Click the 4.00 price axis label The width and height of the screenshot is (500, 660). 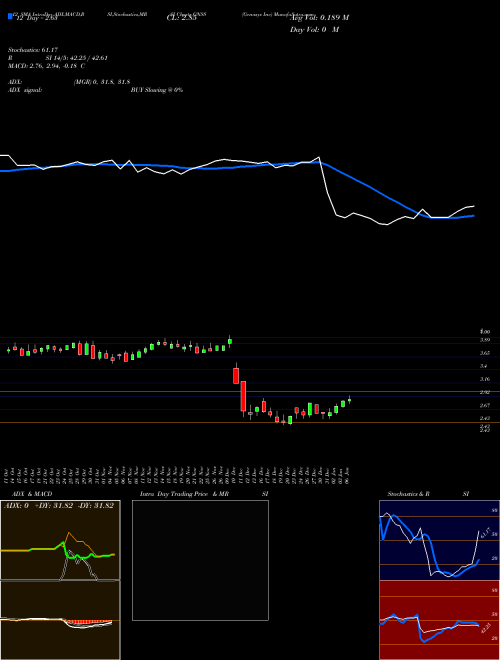pyautogui.click(x=485, y=332)
